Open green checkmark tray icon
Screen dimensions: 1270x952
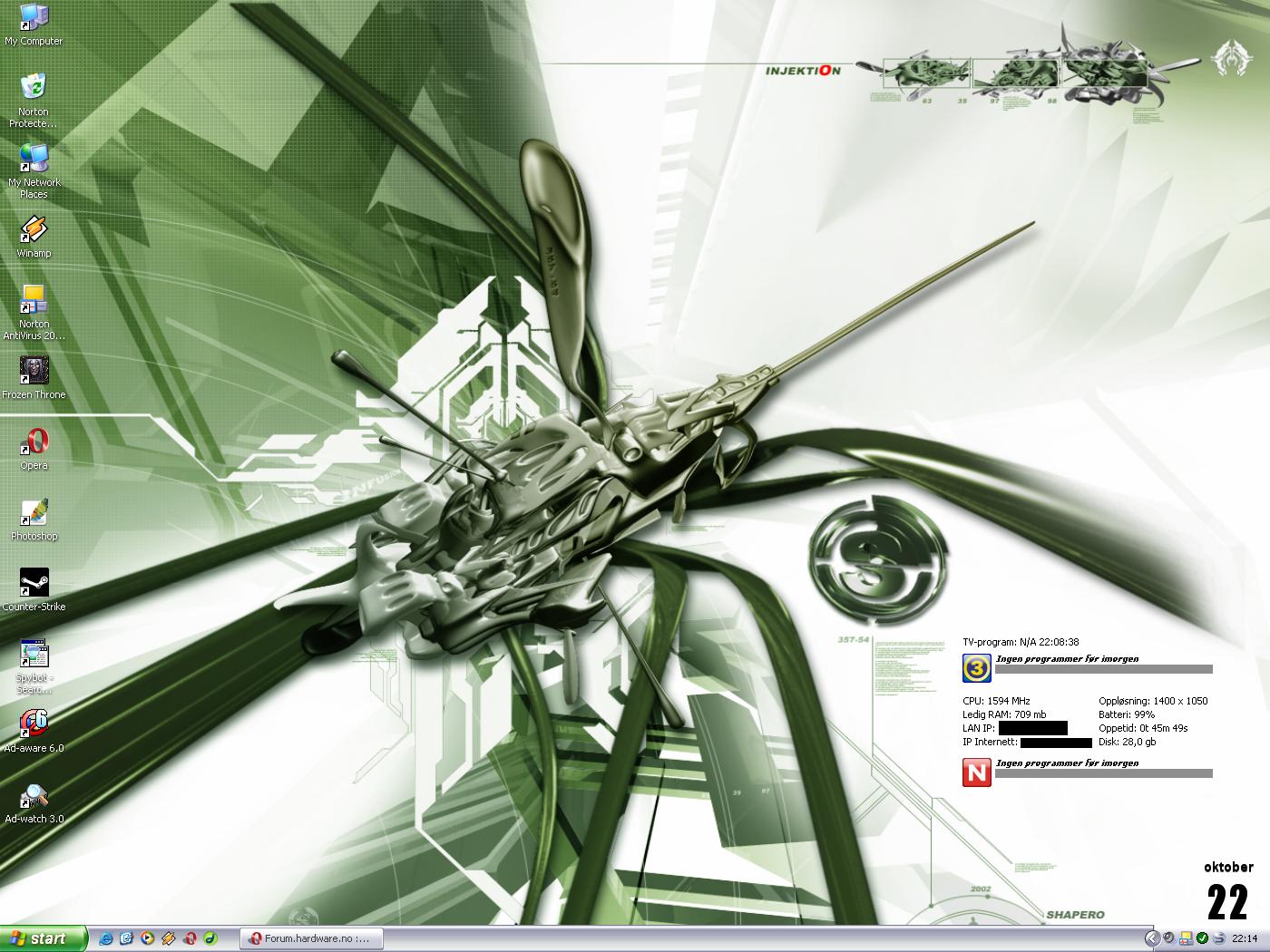pyautogui.click(x=1202, y=938)
